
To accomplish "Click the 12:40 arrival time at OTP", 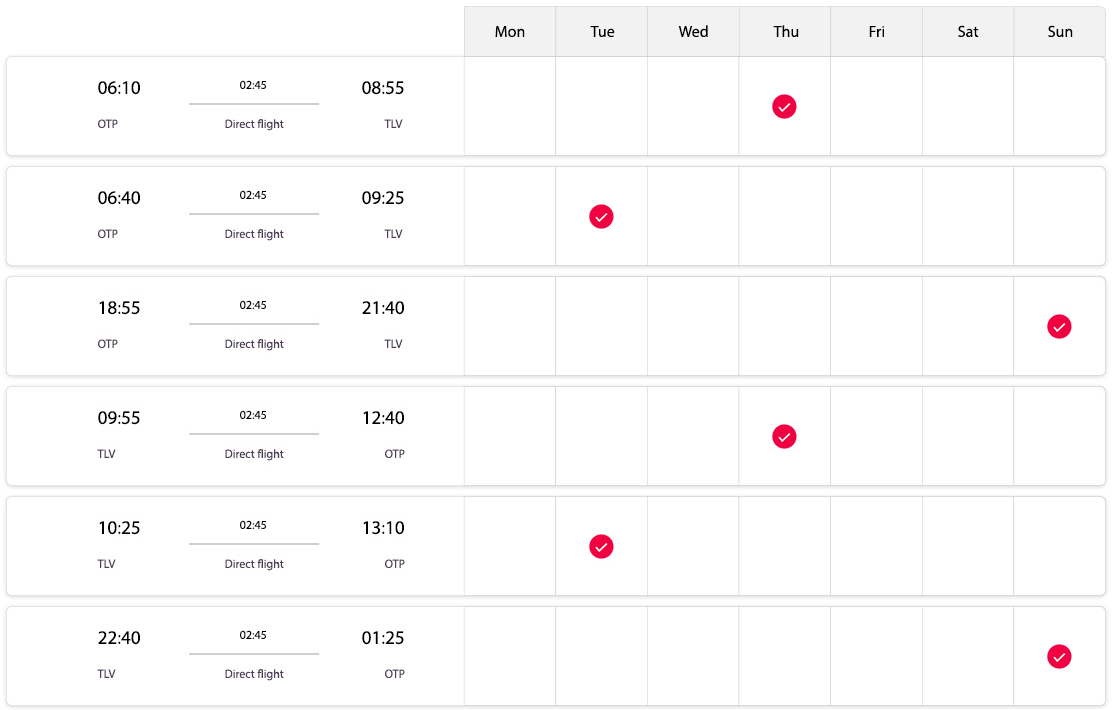I will [x=383, y=418].
